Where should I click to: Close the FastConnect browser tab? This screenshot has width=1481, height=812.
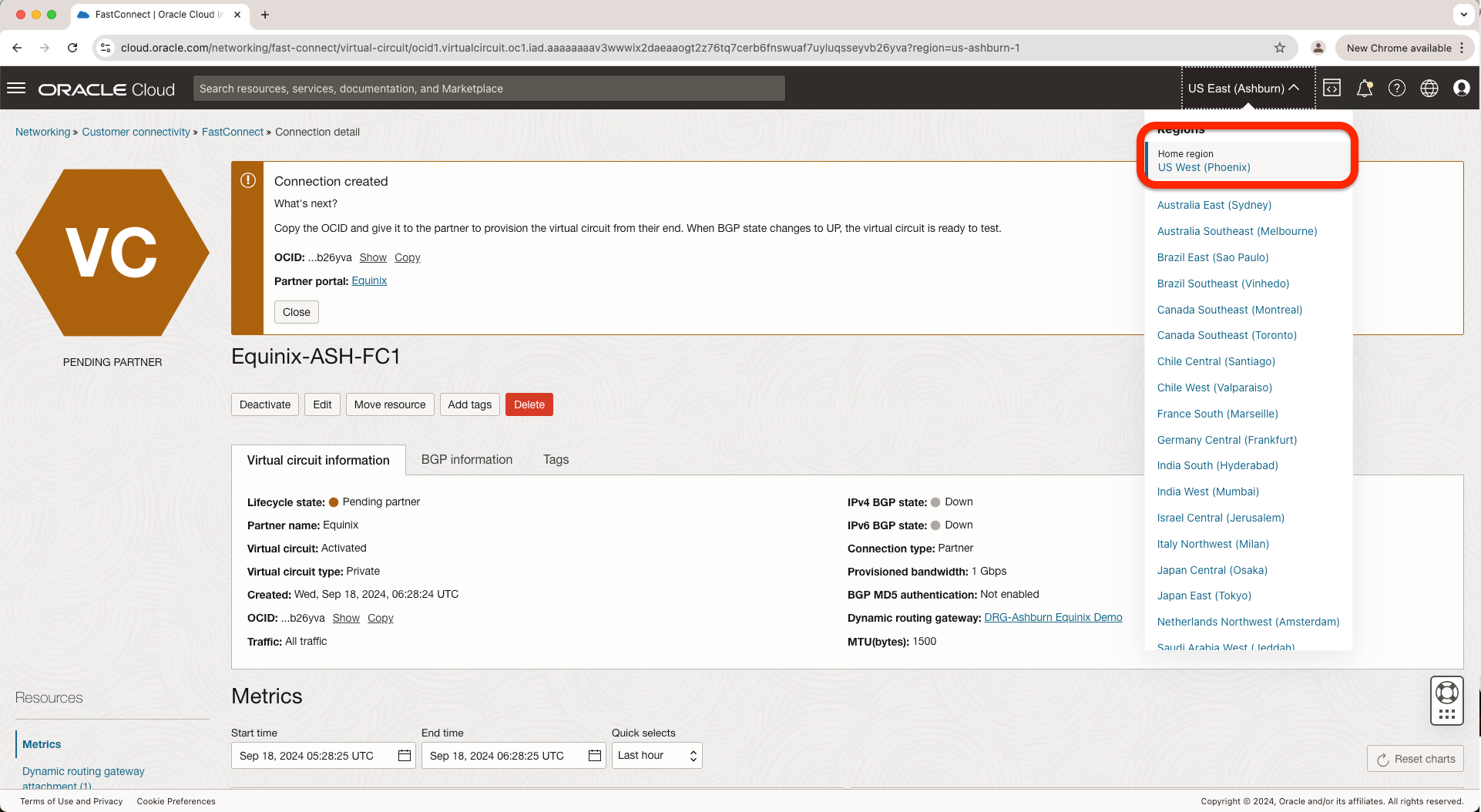click(x=237, y=15)
